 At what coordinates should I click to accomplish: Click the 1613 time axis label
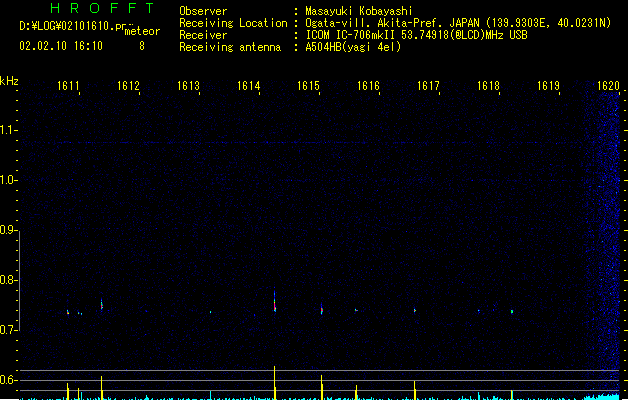[x=188, y=86]
